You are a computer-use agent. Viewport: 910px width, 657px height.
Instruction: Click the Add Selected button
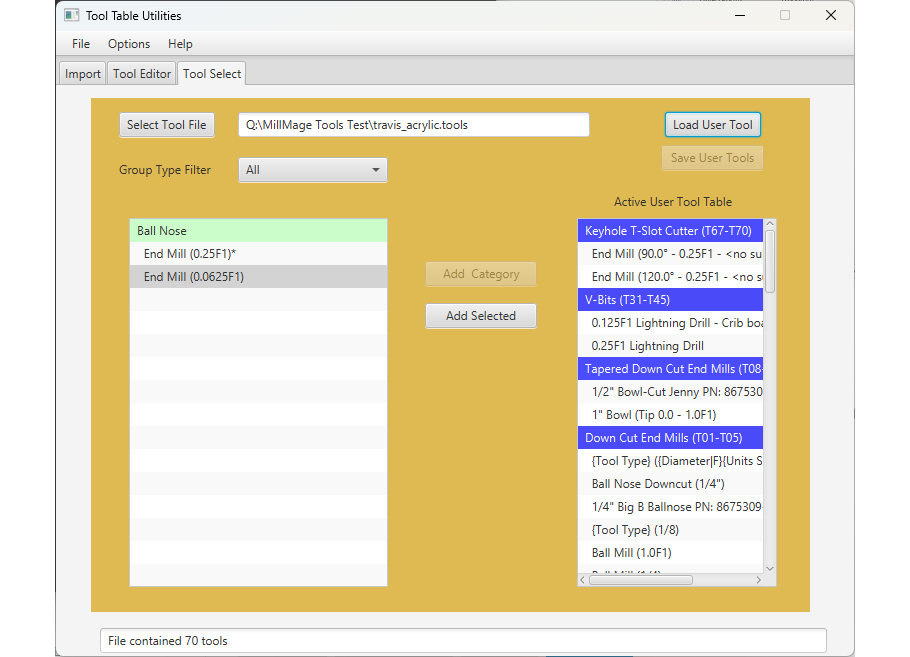tap(481, 315)
